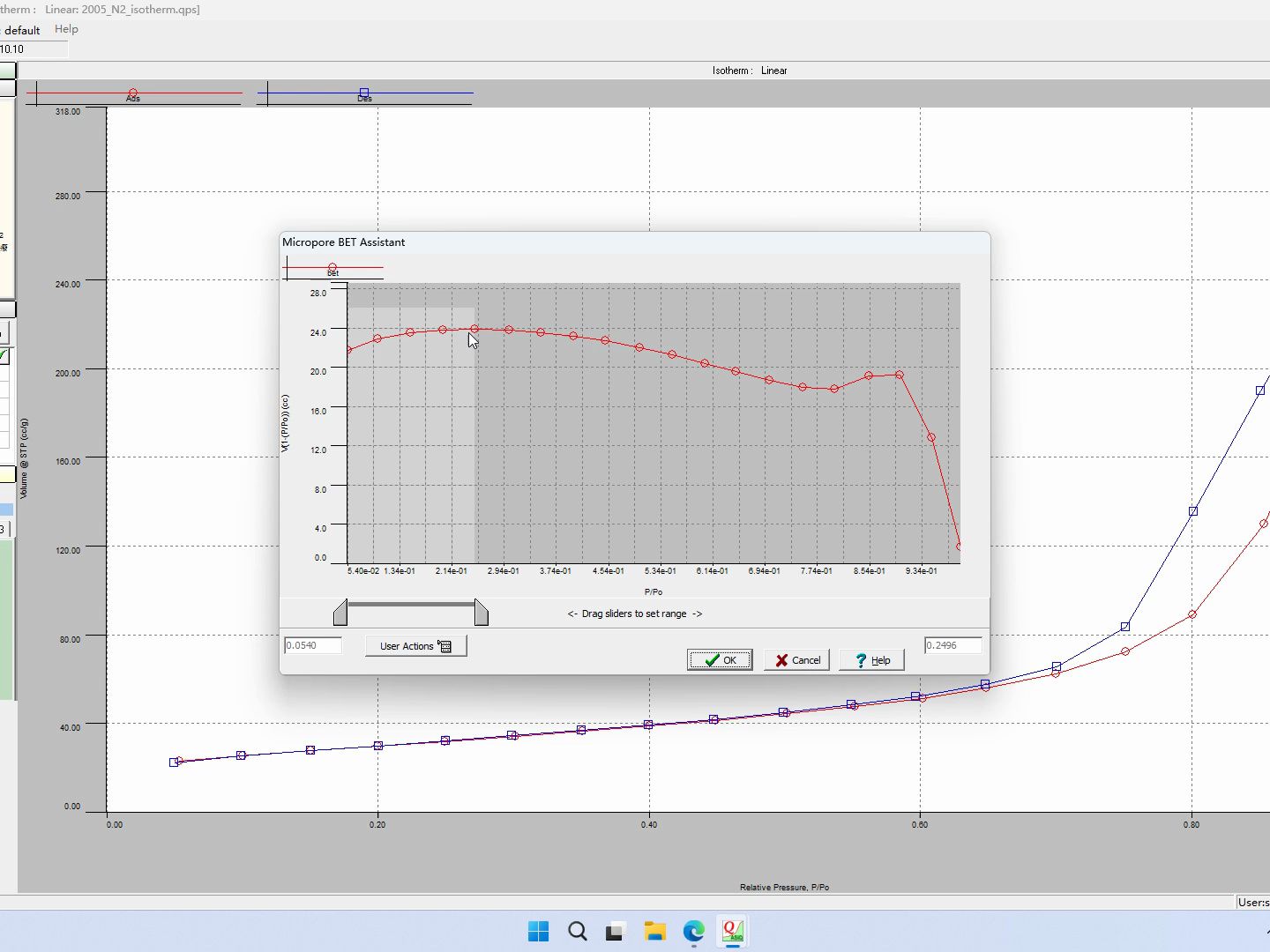Select the 'Drag sliders to set range' hint text
The height and width of the screenshot is (952, 1270).
pos(635,614)
